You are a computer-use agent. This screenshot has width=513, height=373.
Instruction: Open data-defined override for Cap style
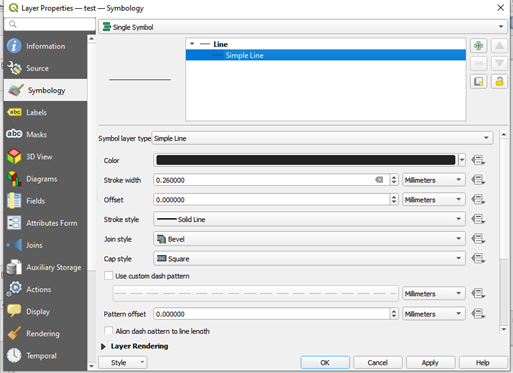click(x=478, y=258)
